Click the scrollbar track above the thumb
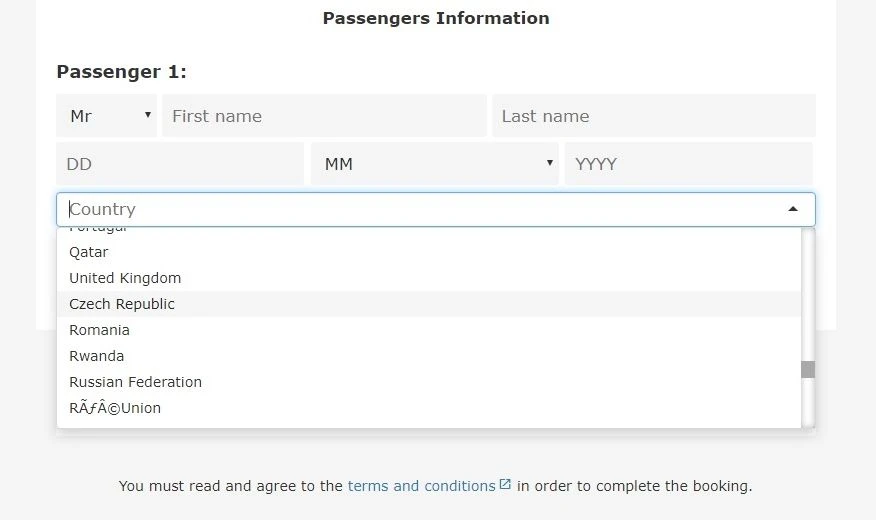Screen dimensions: 876x520 coord(808,294)
